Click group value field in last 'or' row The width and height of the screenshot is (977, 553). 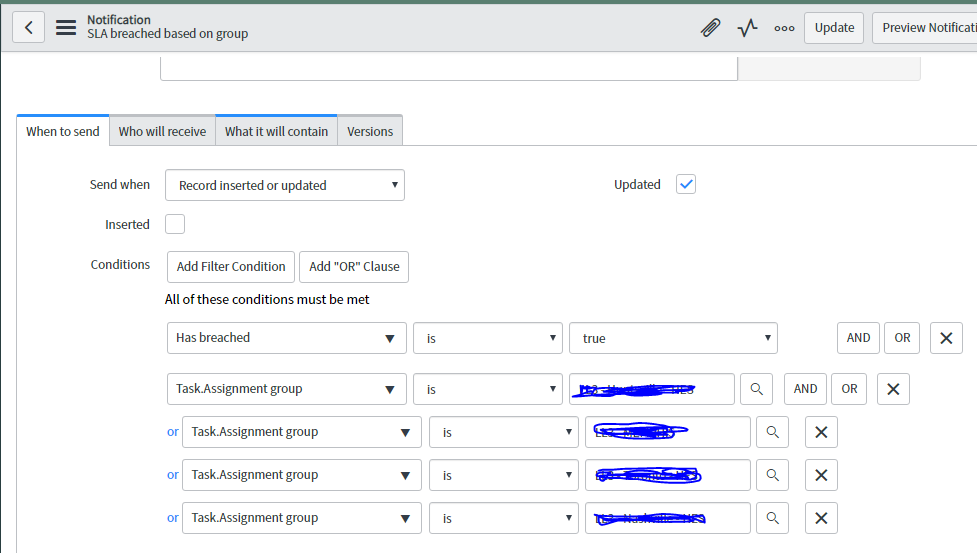point(668,518)
